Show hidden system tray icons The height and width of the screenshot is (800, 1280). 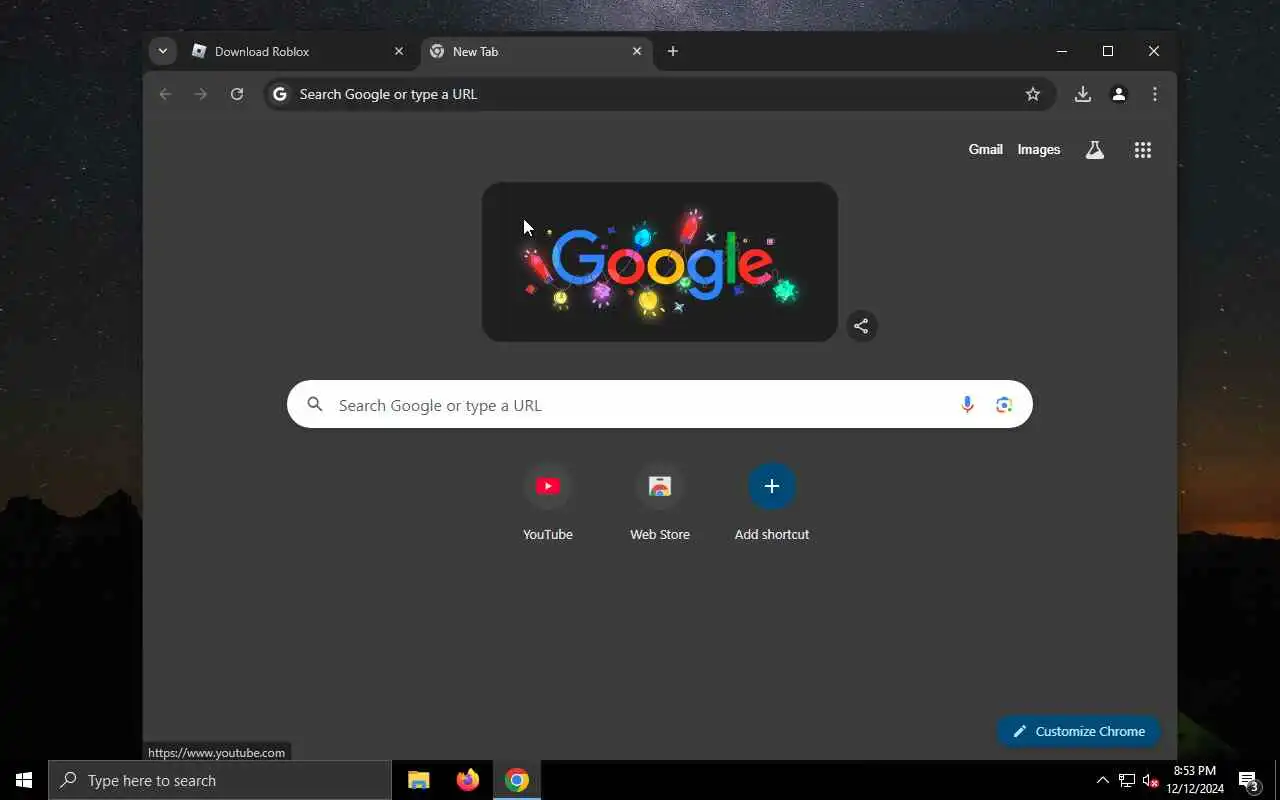point(1103,780)
